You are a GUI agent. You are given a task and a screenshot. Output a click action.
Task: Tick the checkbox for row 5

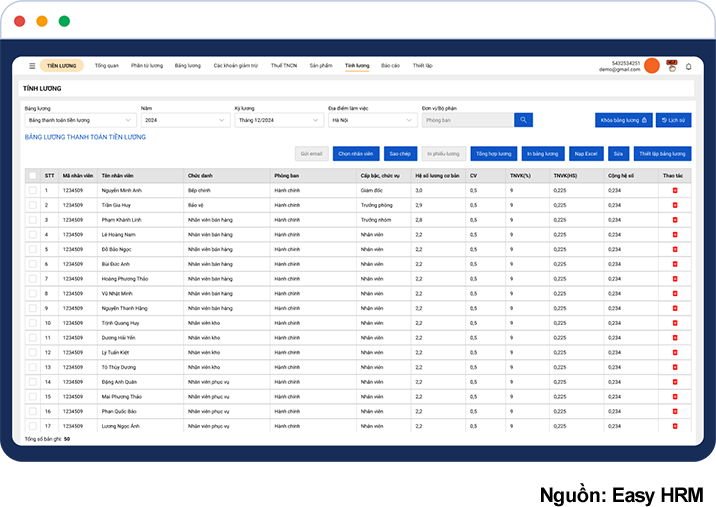pyautogui.click(x=32, y=249)
